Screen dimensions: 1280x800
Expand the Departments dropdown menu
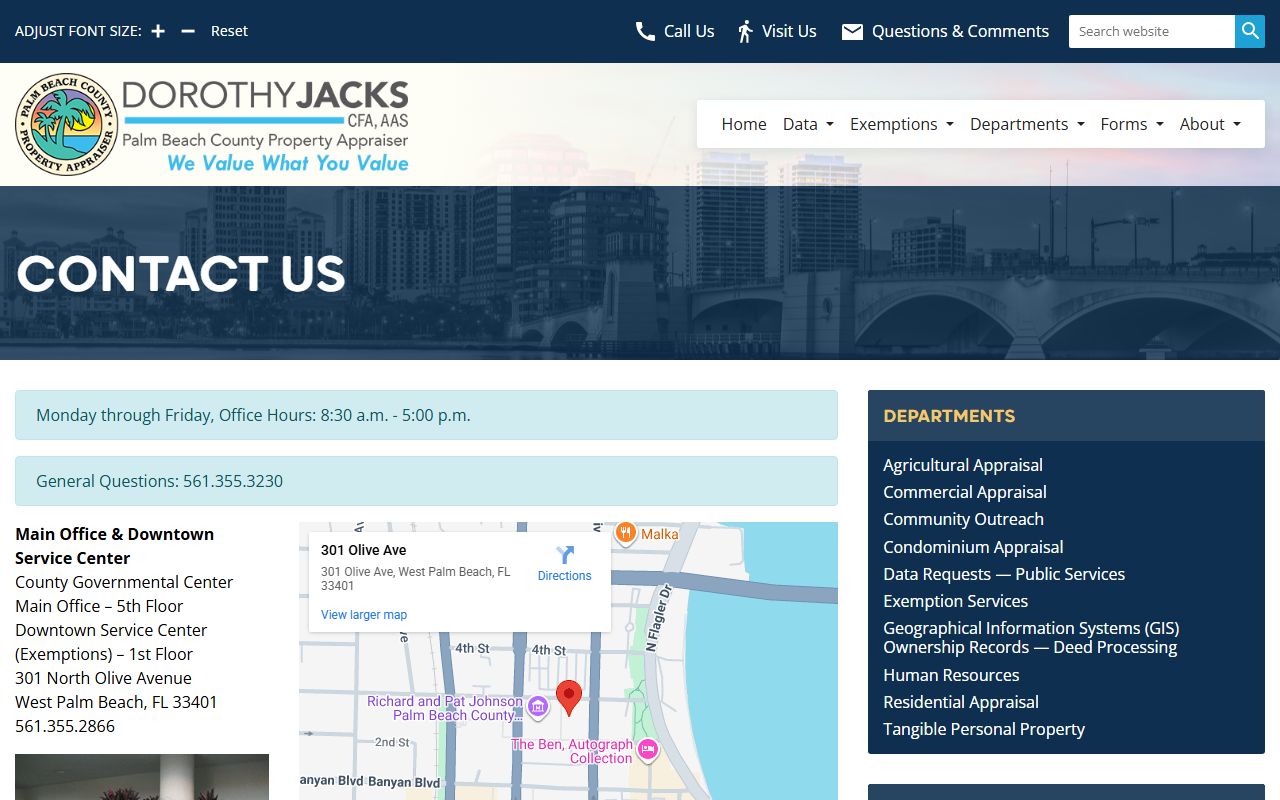[1027, 124]
